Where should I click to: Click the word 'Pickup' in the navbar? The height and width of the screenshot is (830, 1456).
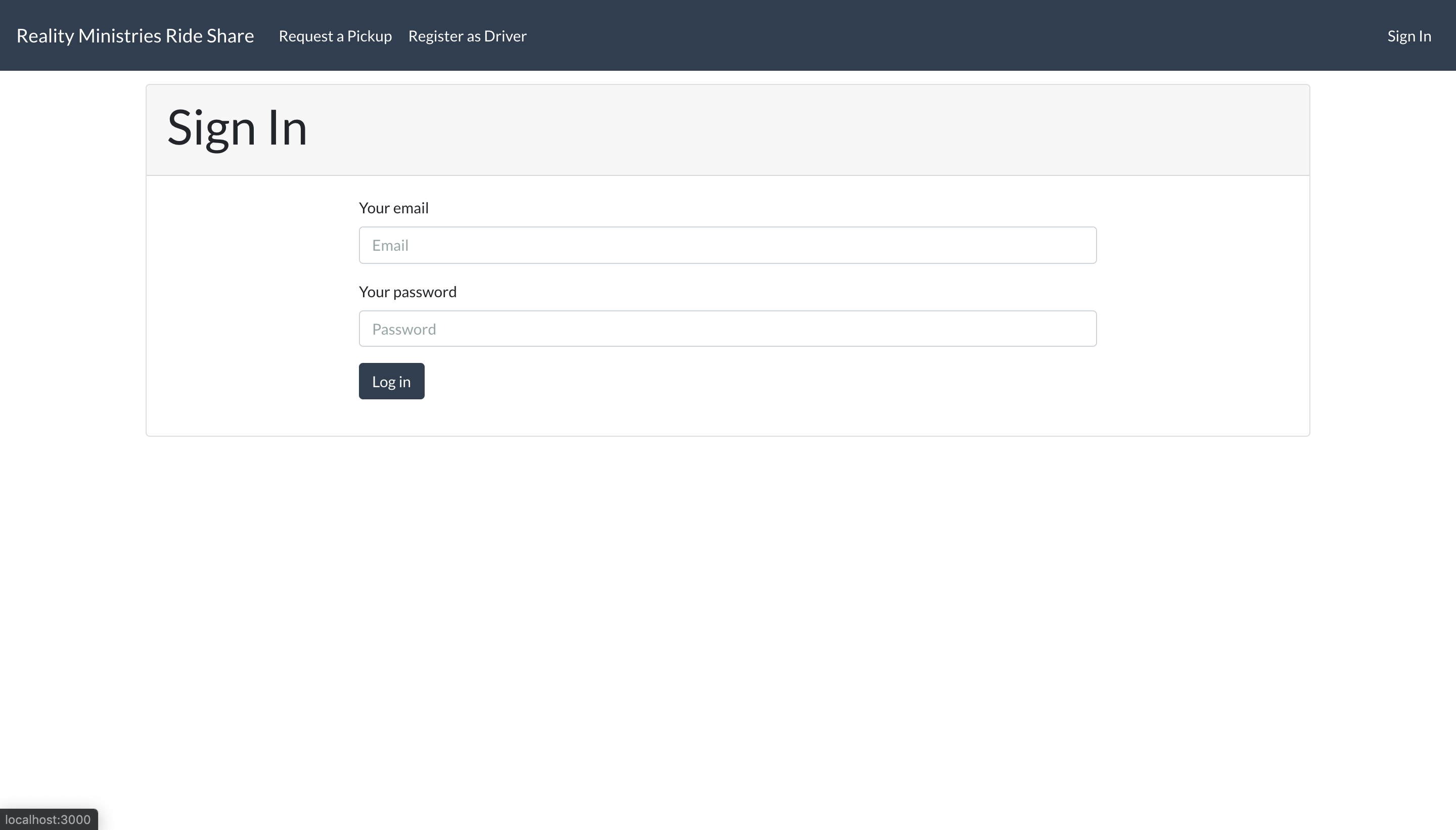tap(370, 36)
